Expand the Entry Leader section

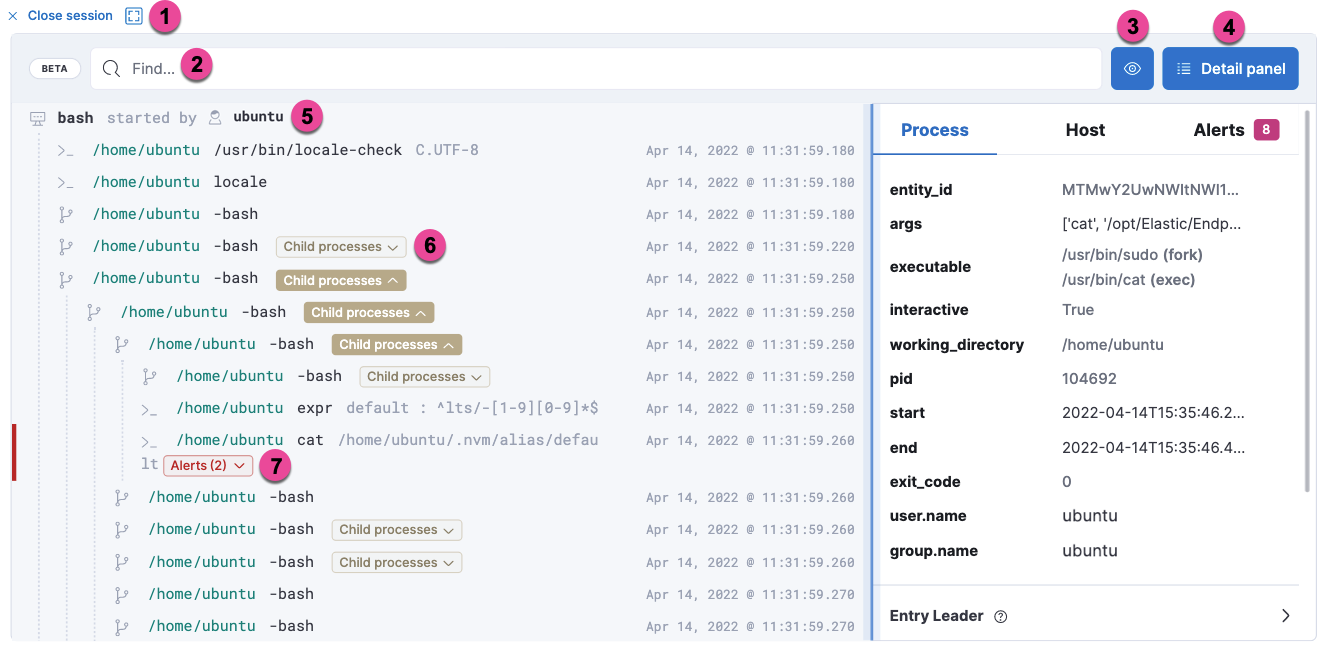[1286, 616]
